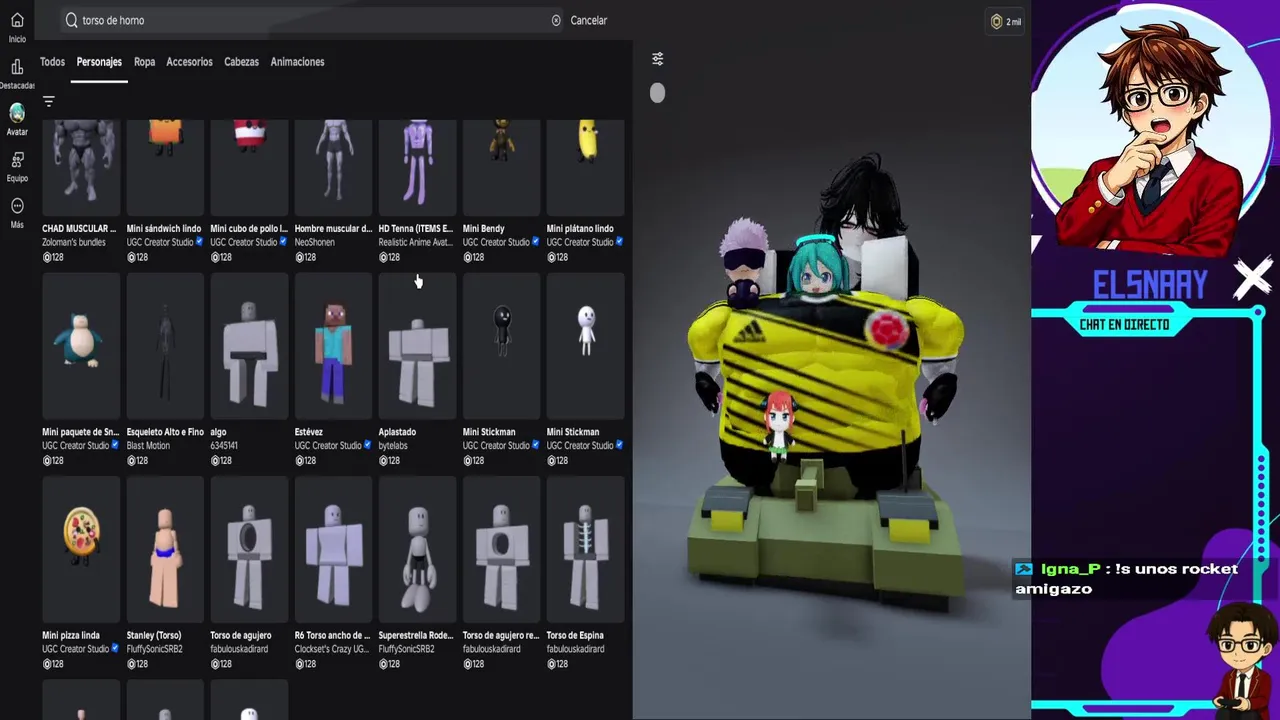
Task: Select Mini paquete de Snorlax thumbnail
Action: 81,346
